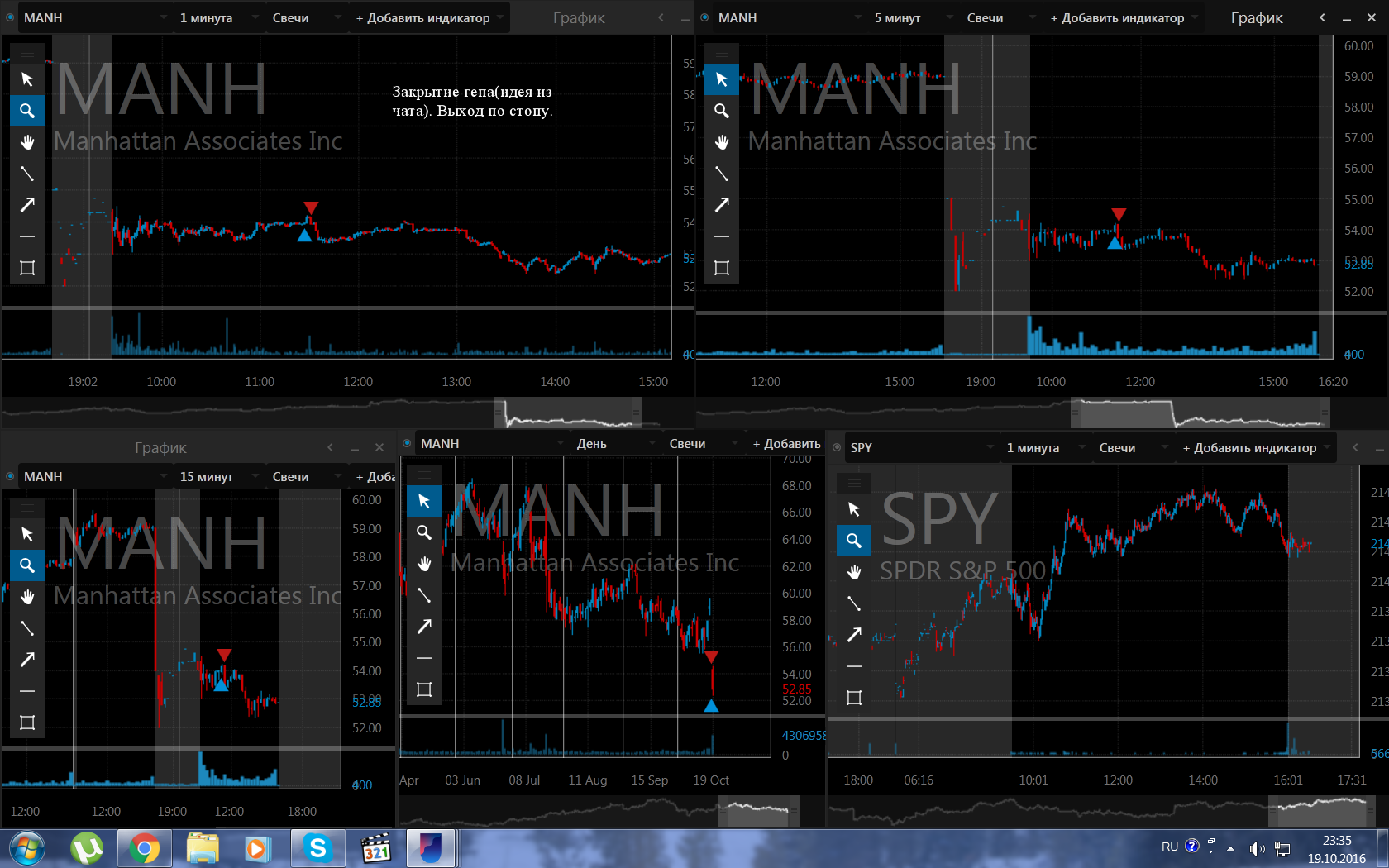1389x868 pixels.
Task: Toggle the link dot beside MANH 15-minute ticker
Action: 10,476
